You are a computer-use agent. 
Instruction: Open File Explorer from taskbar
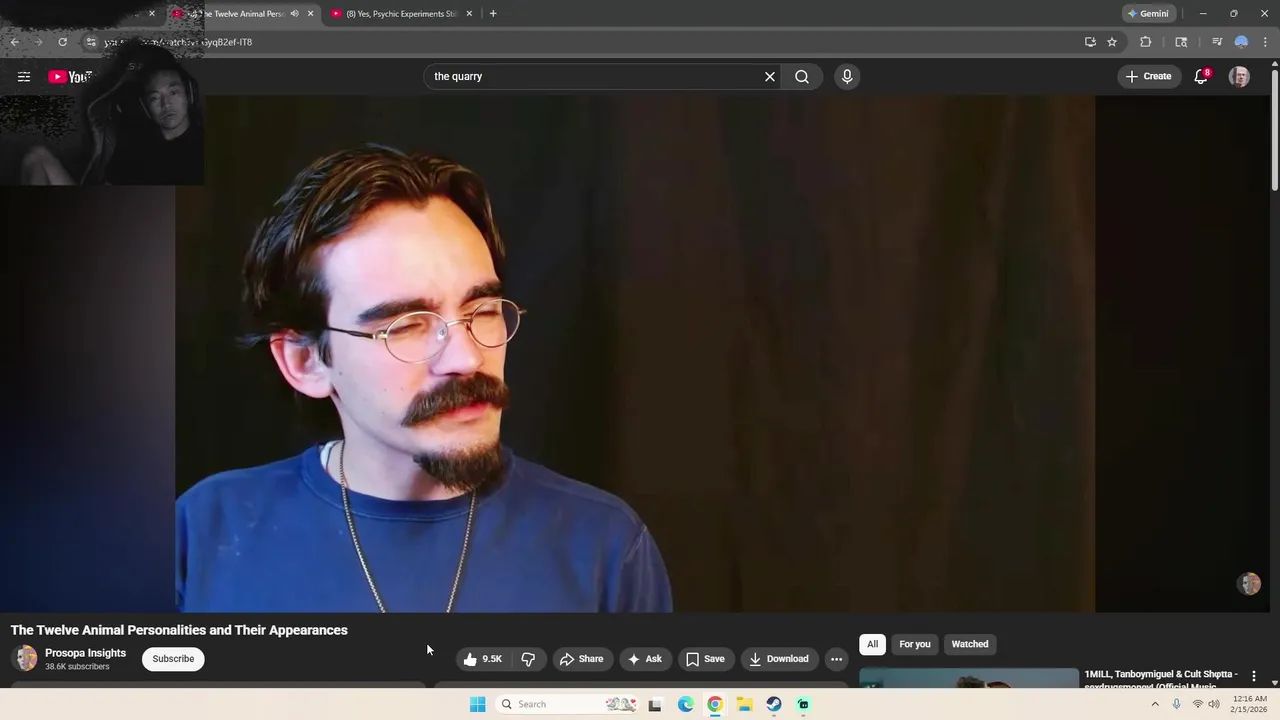pos(744,704)
